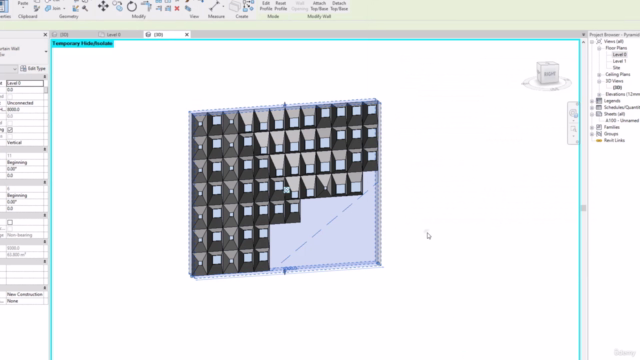Expand the Families node
The image size is (640, 360).
point(592,127)
